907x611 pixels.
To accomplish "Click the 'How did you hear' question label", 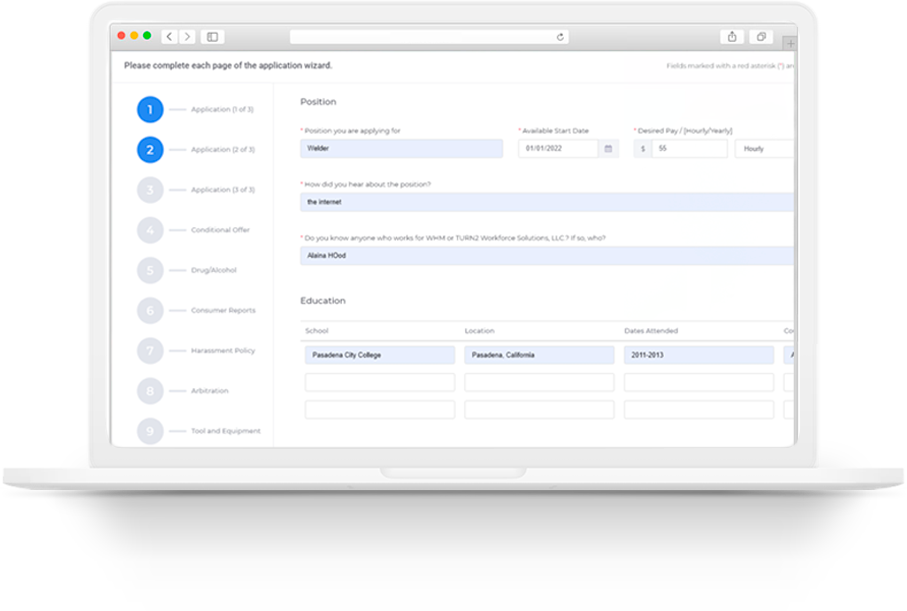I will click(368, 185).
